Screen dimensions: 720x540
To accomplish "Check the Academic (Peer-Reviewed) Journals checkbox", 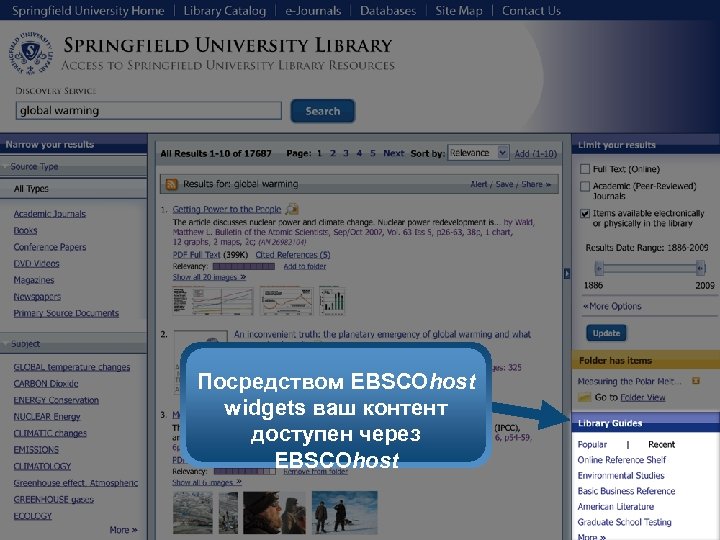I will click(585, 186).
